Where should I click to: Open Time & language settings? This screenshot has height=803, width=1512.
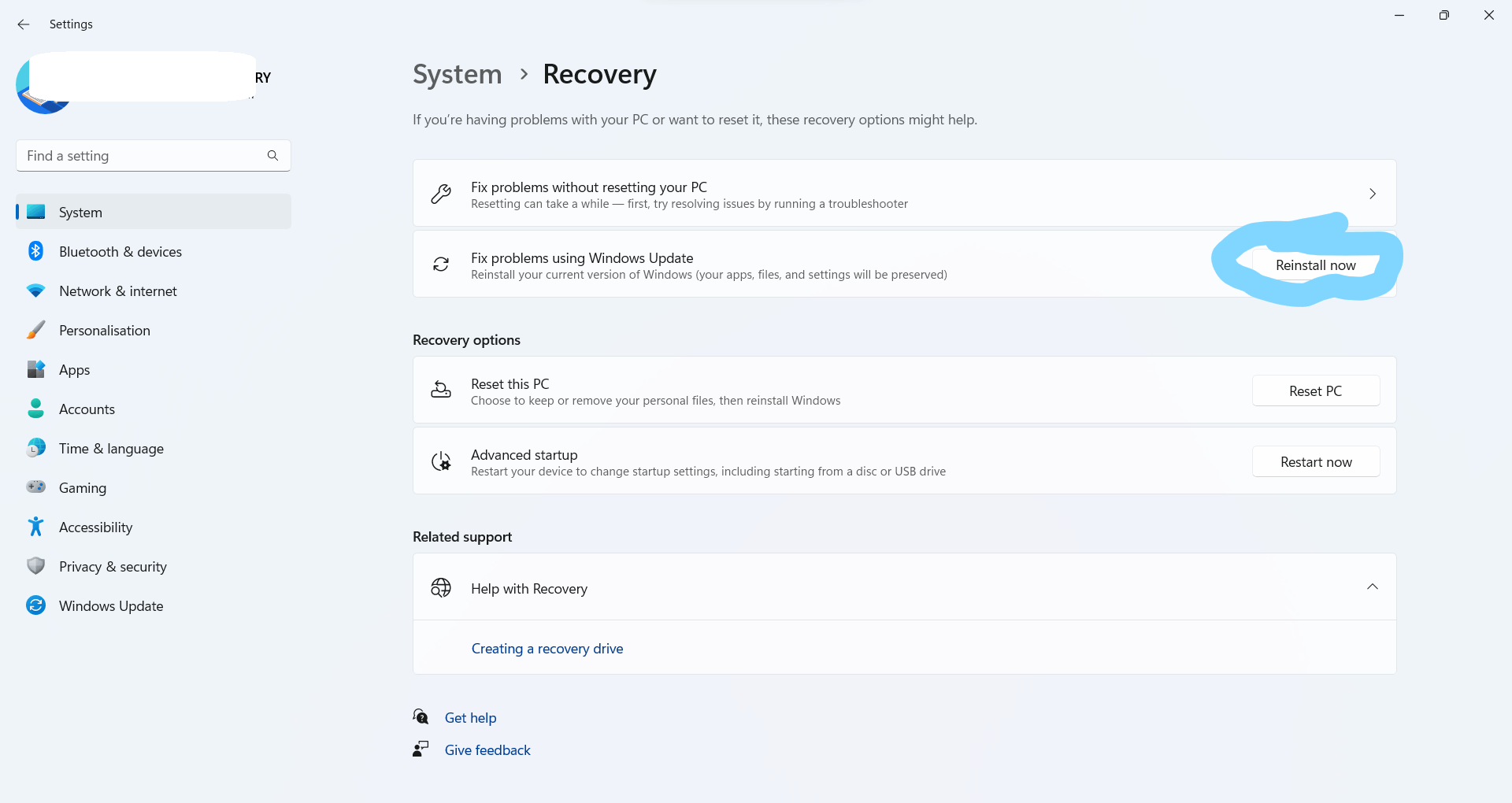154,448
